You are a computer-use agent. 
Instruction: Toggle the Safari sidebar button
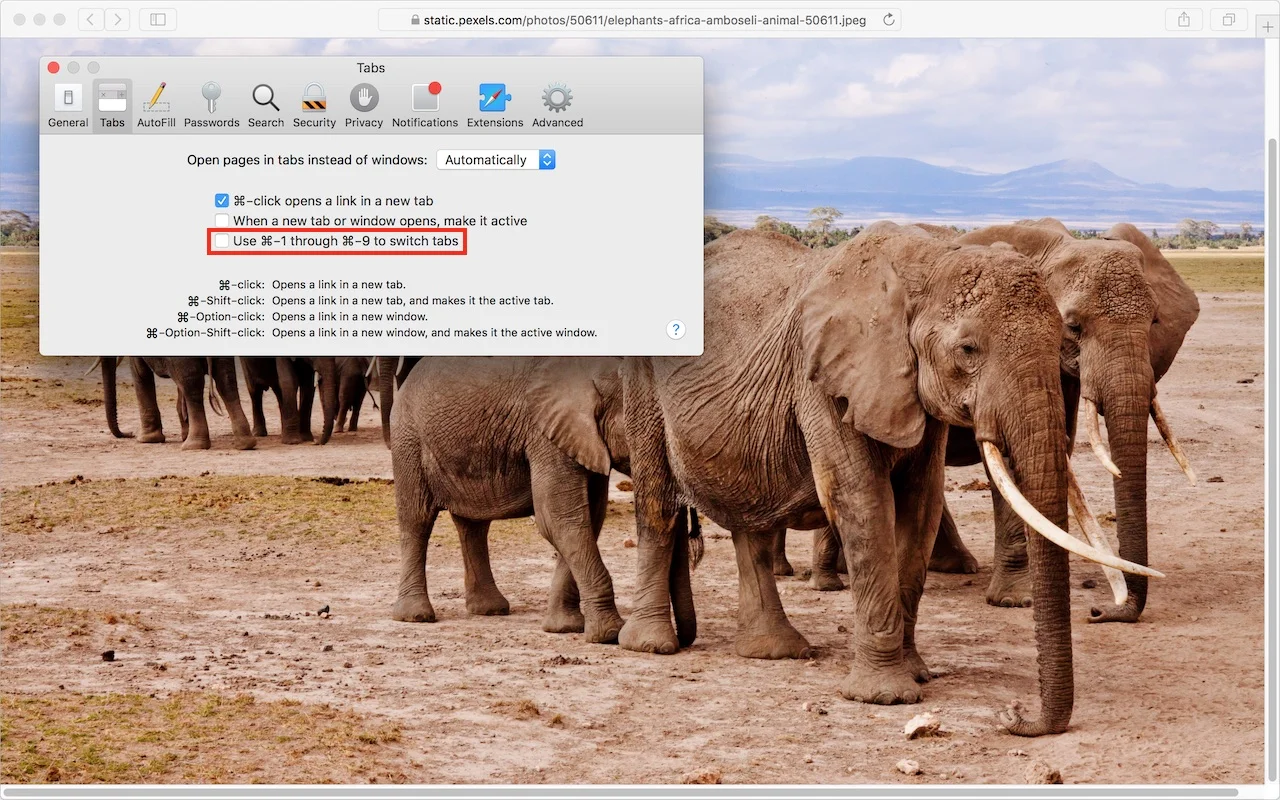(x=158, y=19)
